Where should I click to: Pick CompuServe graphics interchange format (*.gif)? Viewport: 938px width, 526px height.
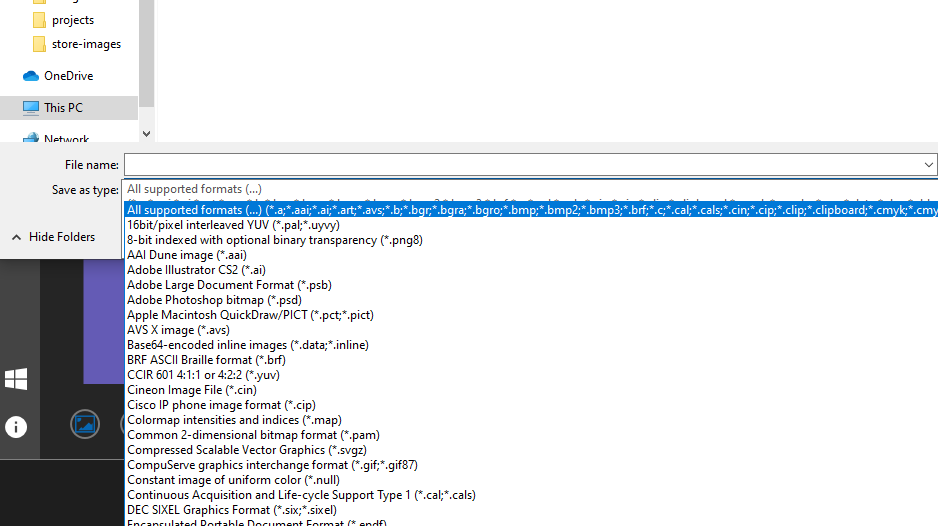point(272,465)
